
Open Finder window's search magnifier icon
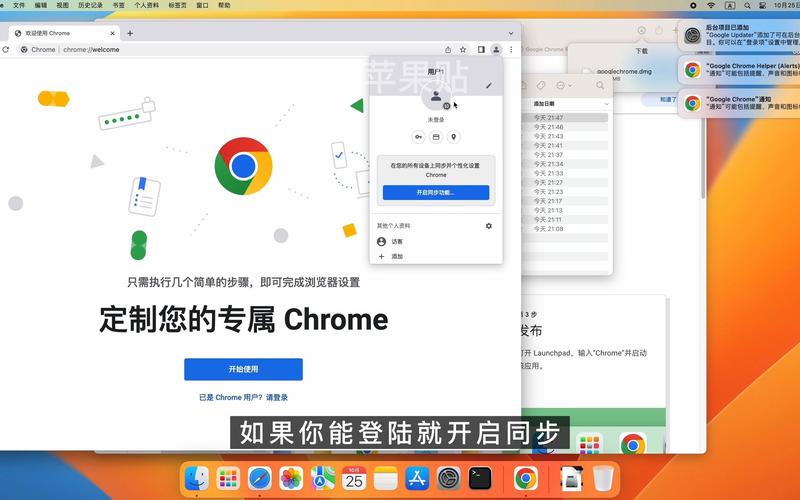click(600, 85)
